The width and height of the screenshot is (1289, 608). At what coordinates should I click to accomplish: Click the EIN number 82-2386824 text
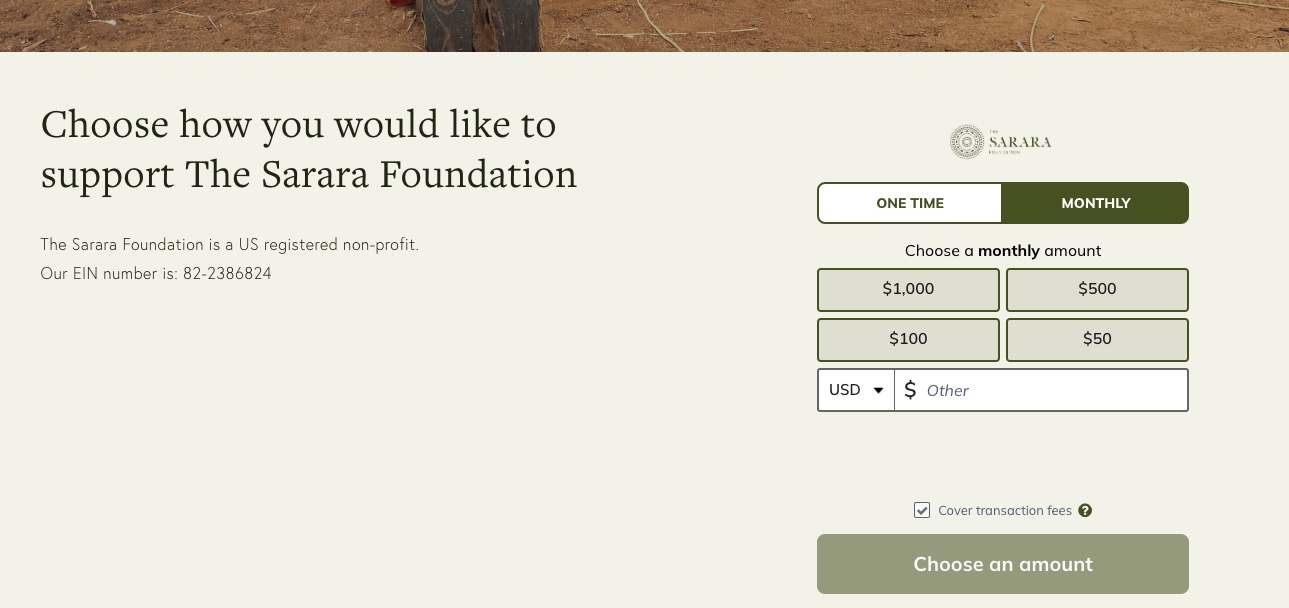pos(227,273)
